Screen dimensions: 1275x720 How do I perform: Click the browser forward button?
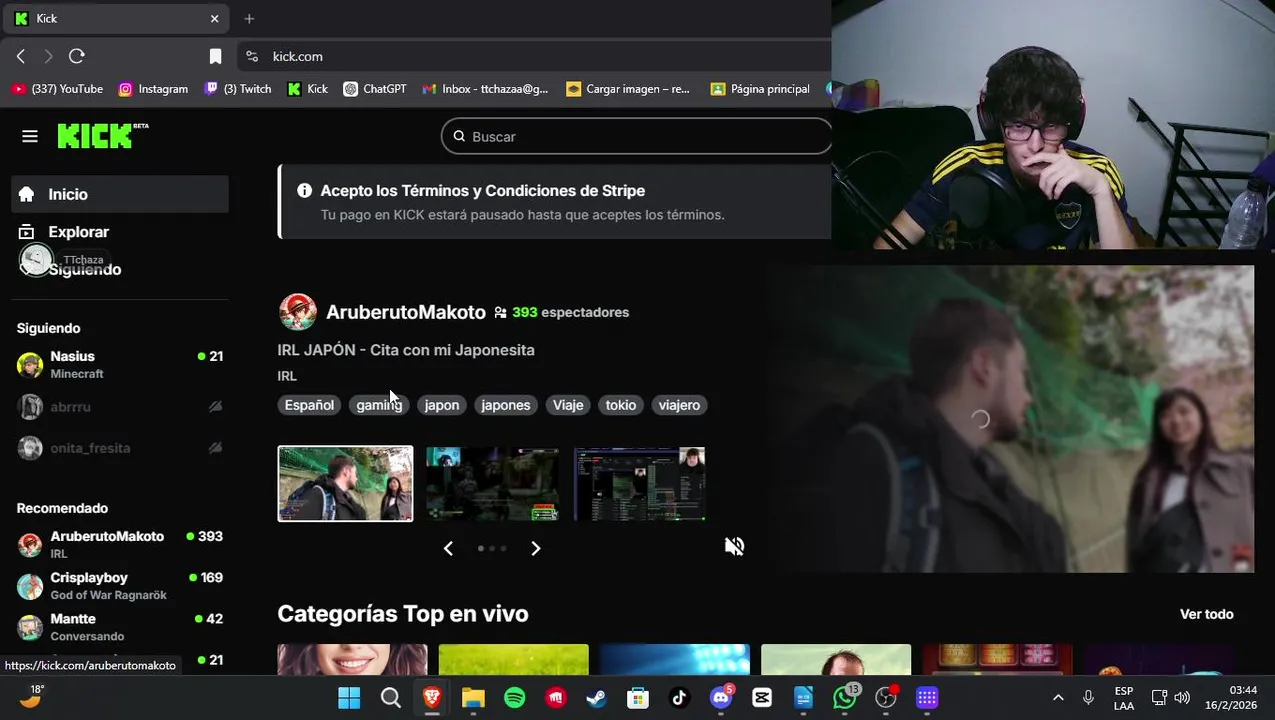tap(48, 56)
